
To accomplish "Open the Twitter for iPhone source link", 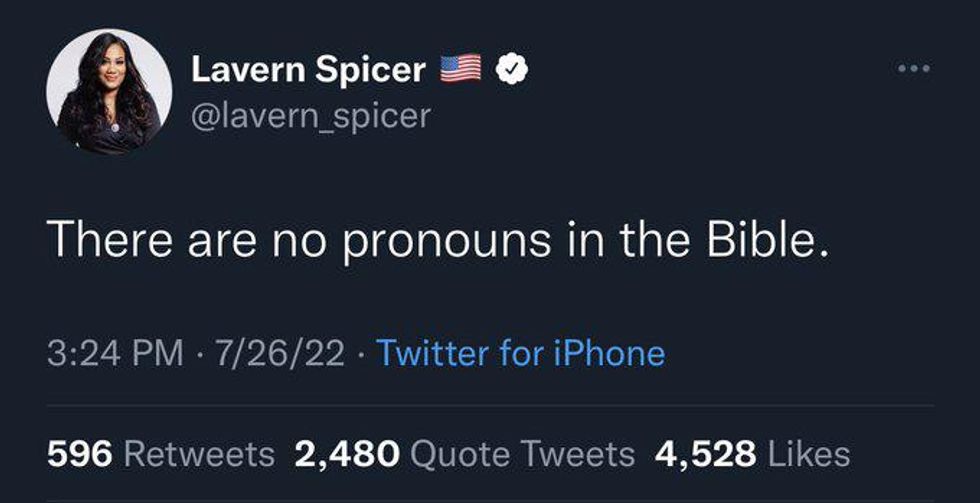I will point(519,353).
